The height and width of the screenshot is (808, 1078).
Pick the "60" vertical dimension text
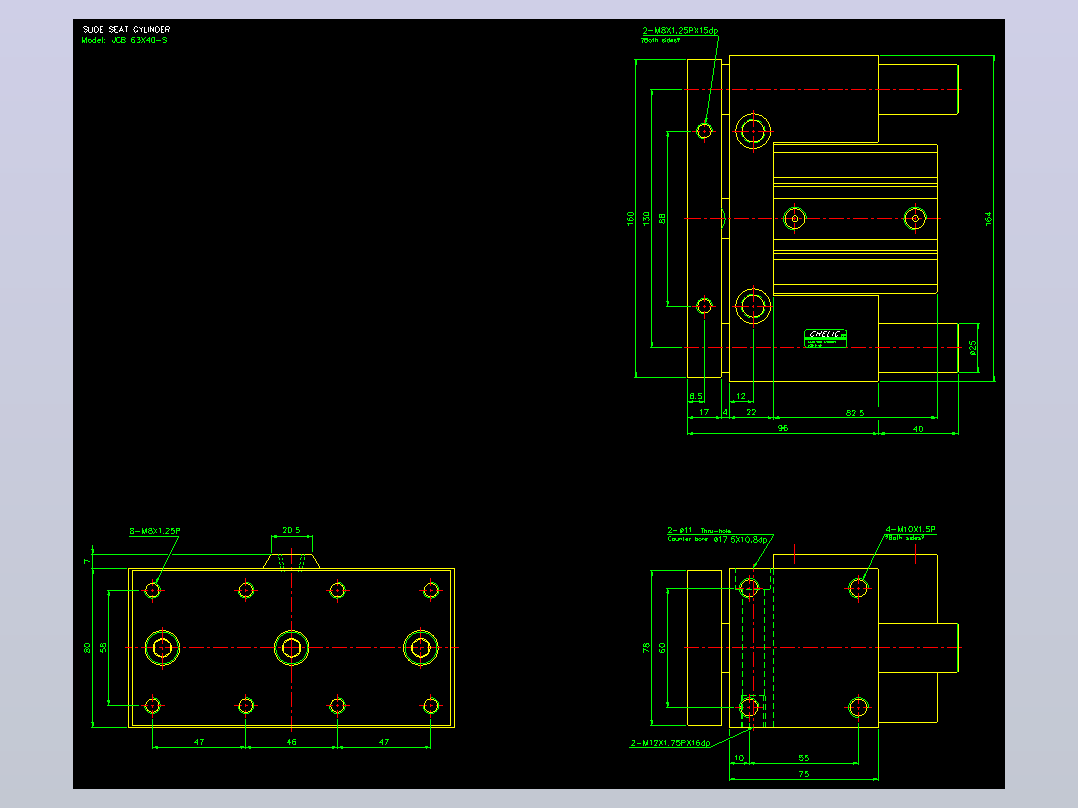point(662,648)
